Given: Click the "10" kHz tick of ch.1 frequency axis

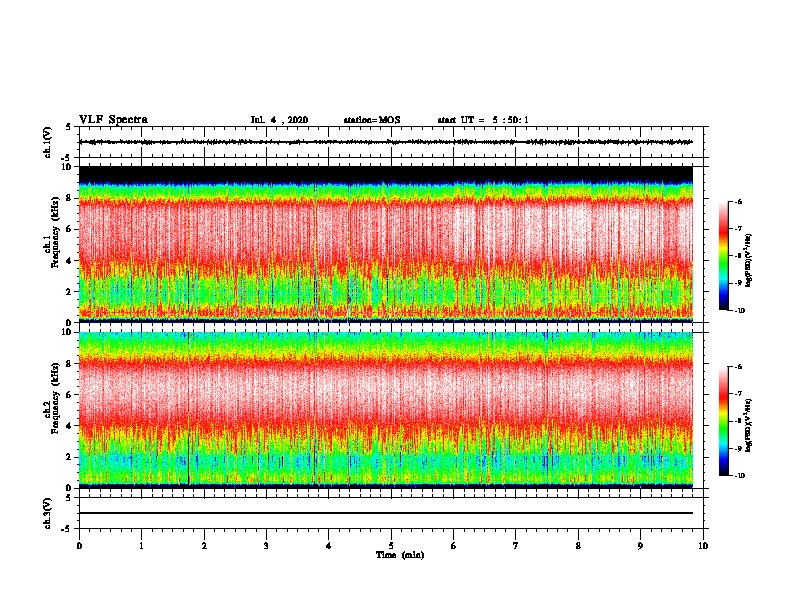Looking at the screenshot, I should (x=68, y=167).
